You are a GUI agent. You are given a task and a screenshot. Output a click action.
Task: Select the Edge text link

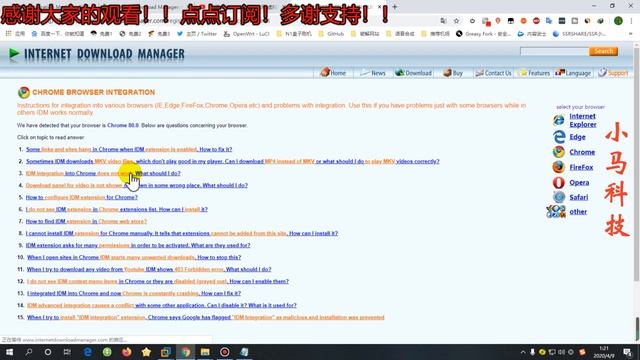577,137
